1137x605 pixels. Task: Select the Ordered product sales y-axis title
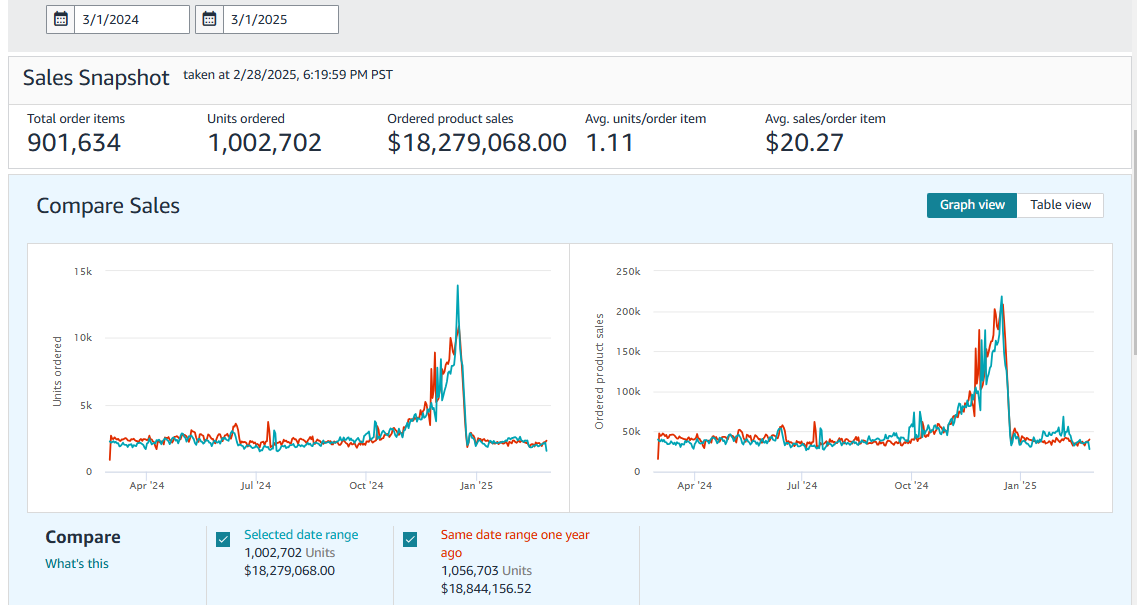(599, 371)
